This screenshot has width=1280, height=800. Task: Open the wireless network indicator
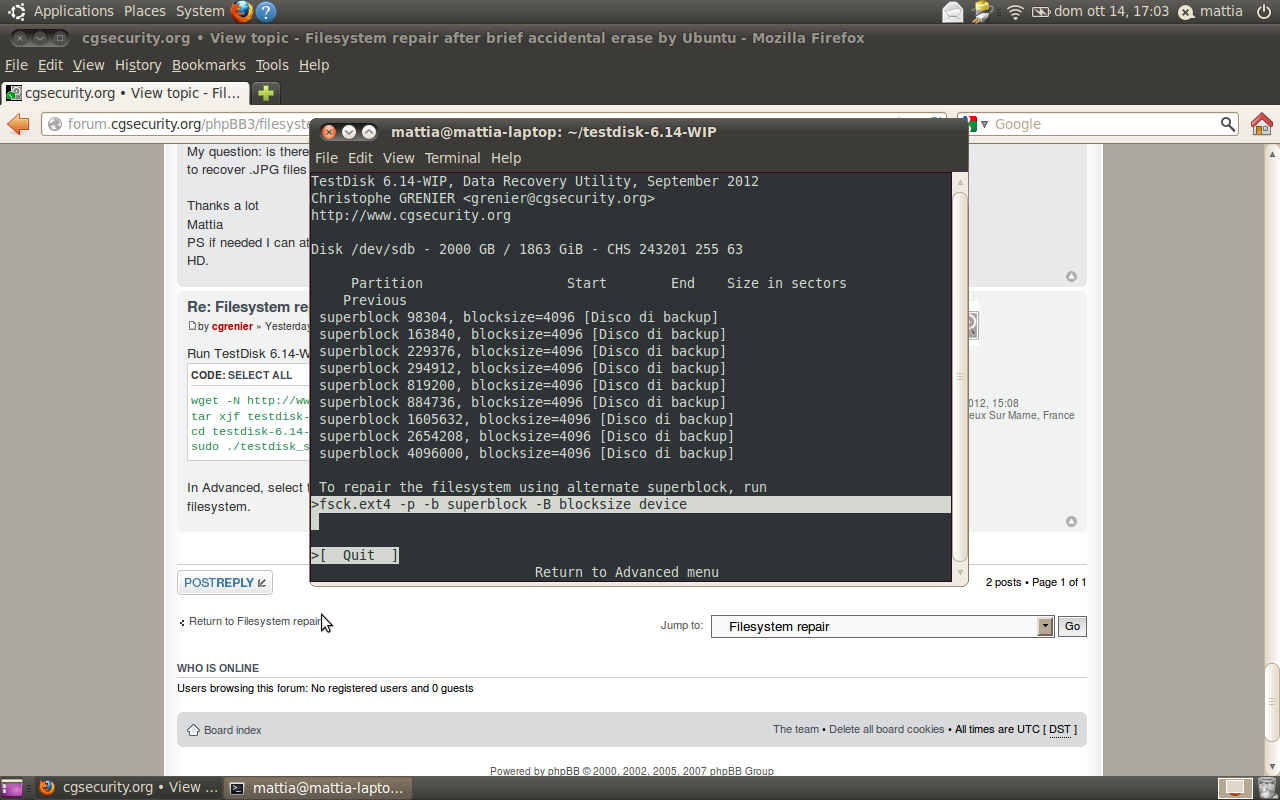(1015, 12)
